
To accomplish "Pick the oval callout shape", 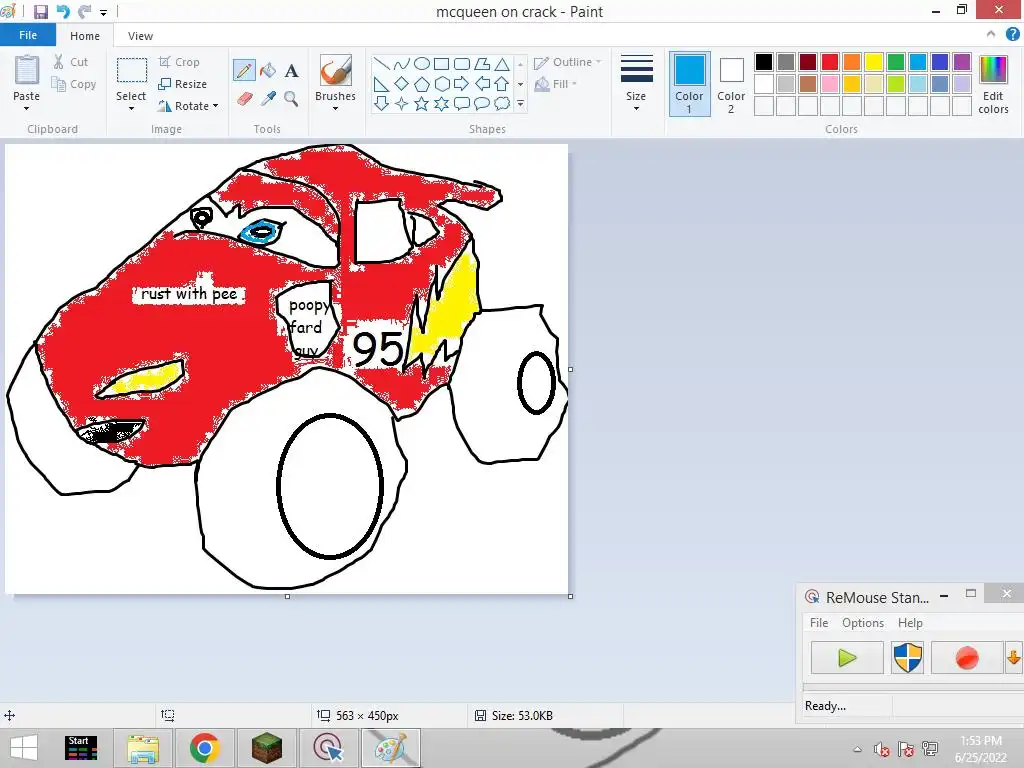I will pos(482,104).
